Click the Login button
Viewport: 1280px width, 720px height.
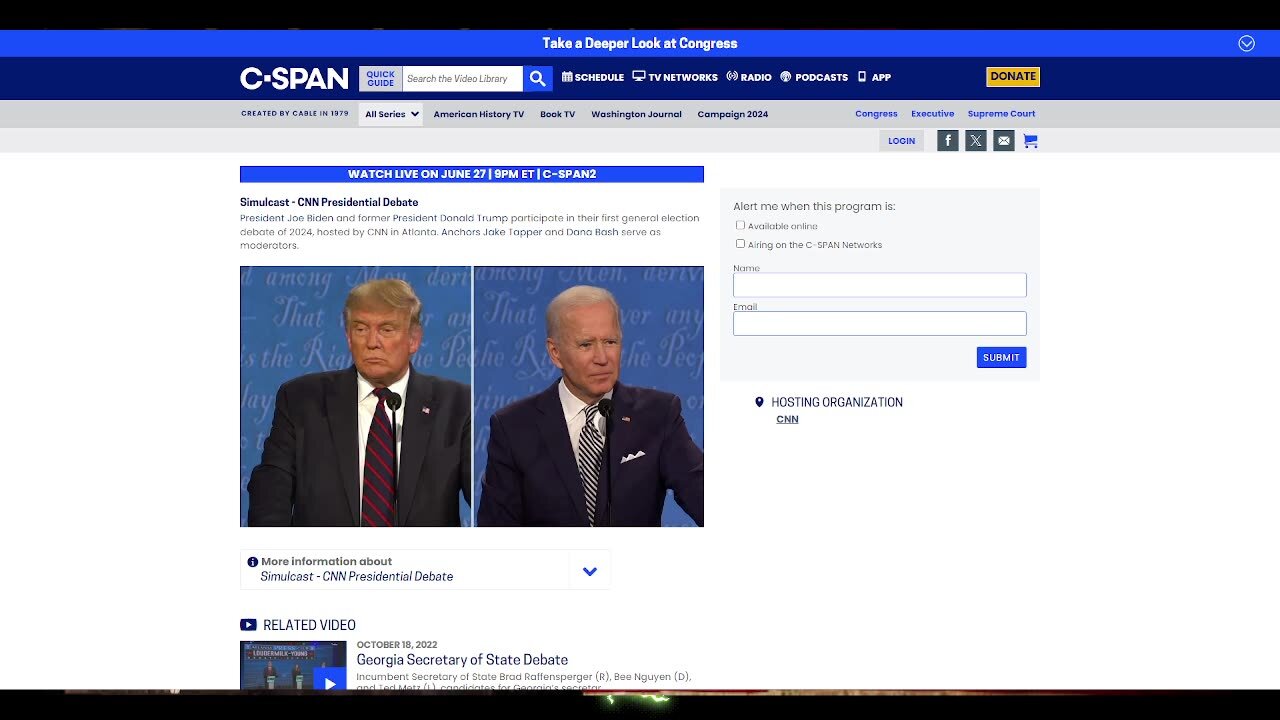[x=902, y=141]
